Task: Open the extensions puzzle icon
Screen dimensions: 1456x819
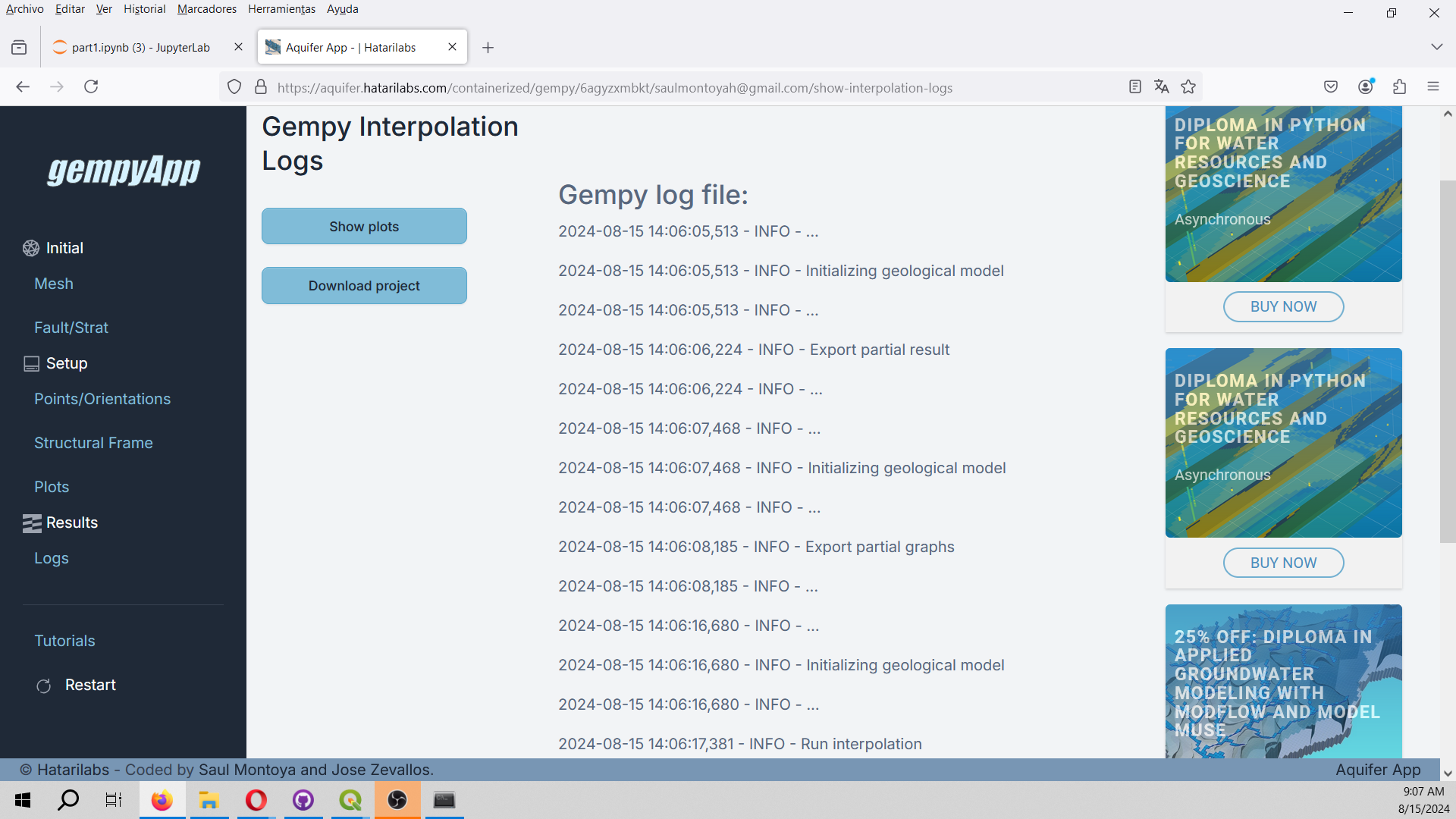Action: (x=1400, y=86)
